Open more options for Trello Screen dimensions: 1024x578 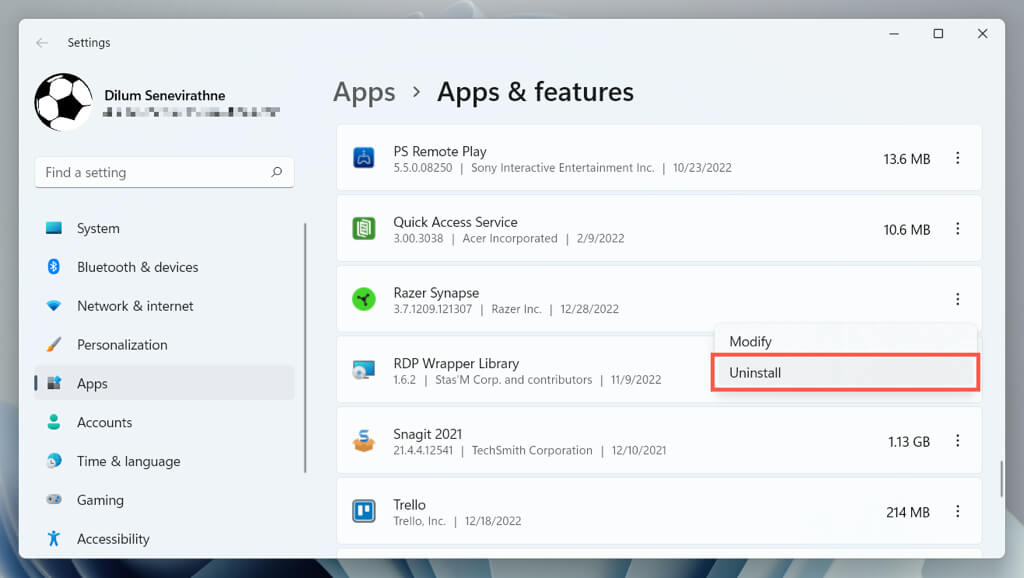point(957,512)
